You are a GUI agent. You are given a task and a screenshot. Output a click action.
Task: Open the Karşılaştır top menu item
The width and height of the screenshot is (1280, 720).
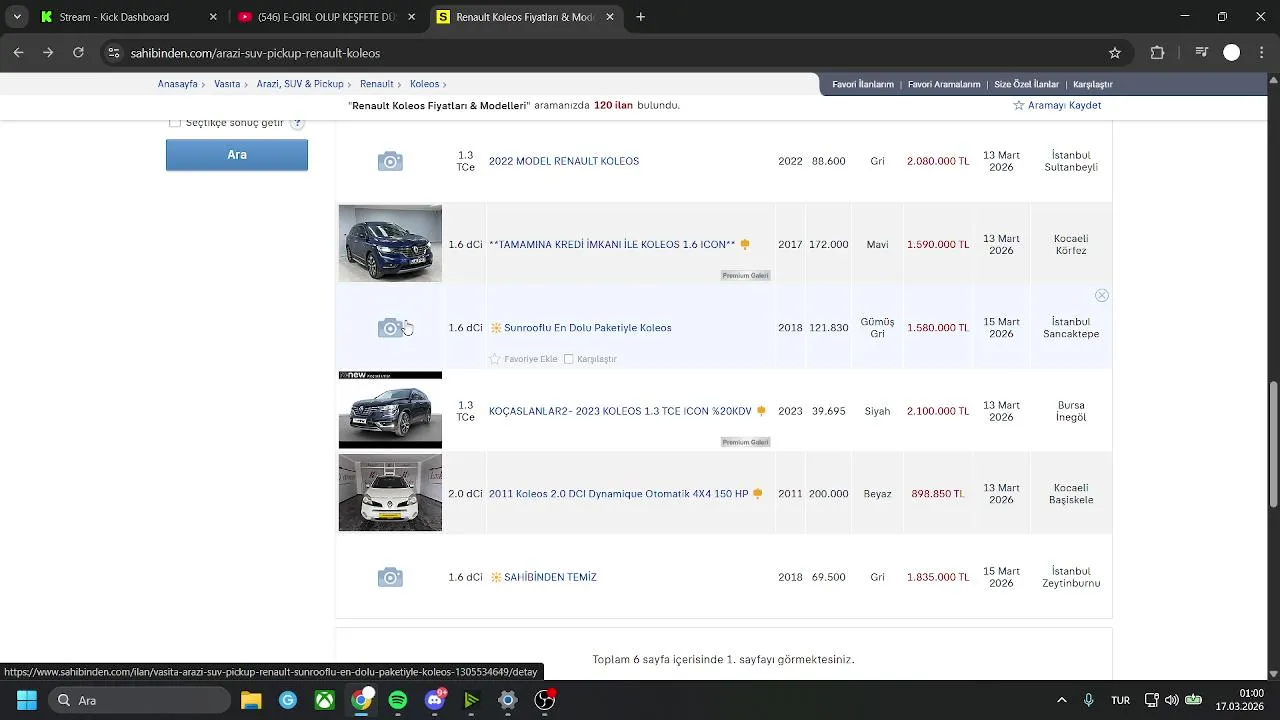click(1093, 84)
